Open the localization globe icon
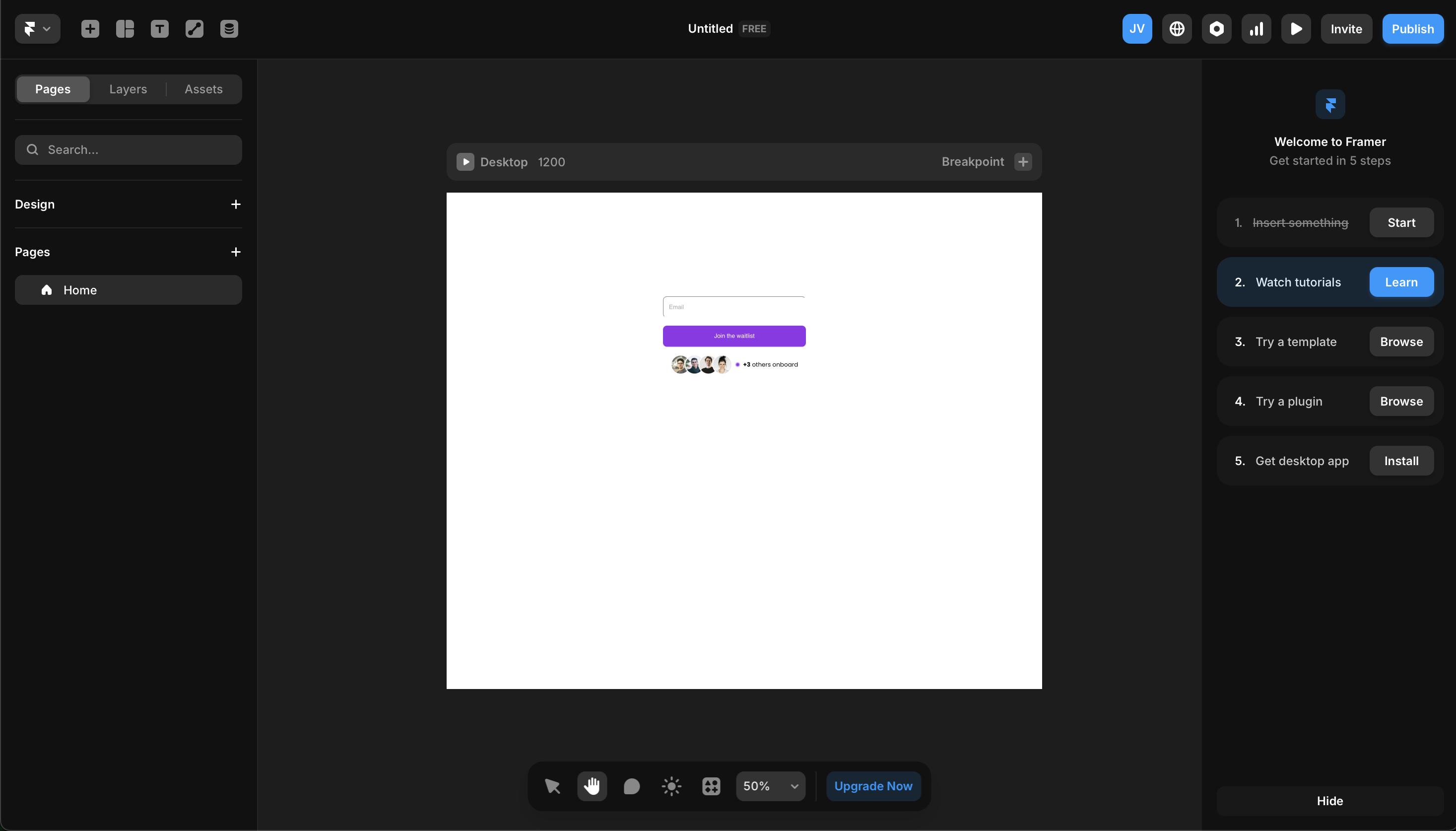Image resolution: width=1456 pixels, height=831 pixels. tap(1178, 28)
